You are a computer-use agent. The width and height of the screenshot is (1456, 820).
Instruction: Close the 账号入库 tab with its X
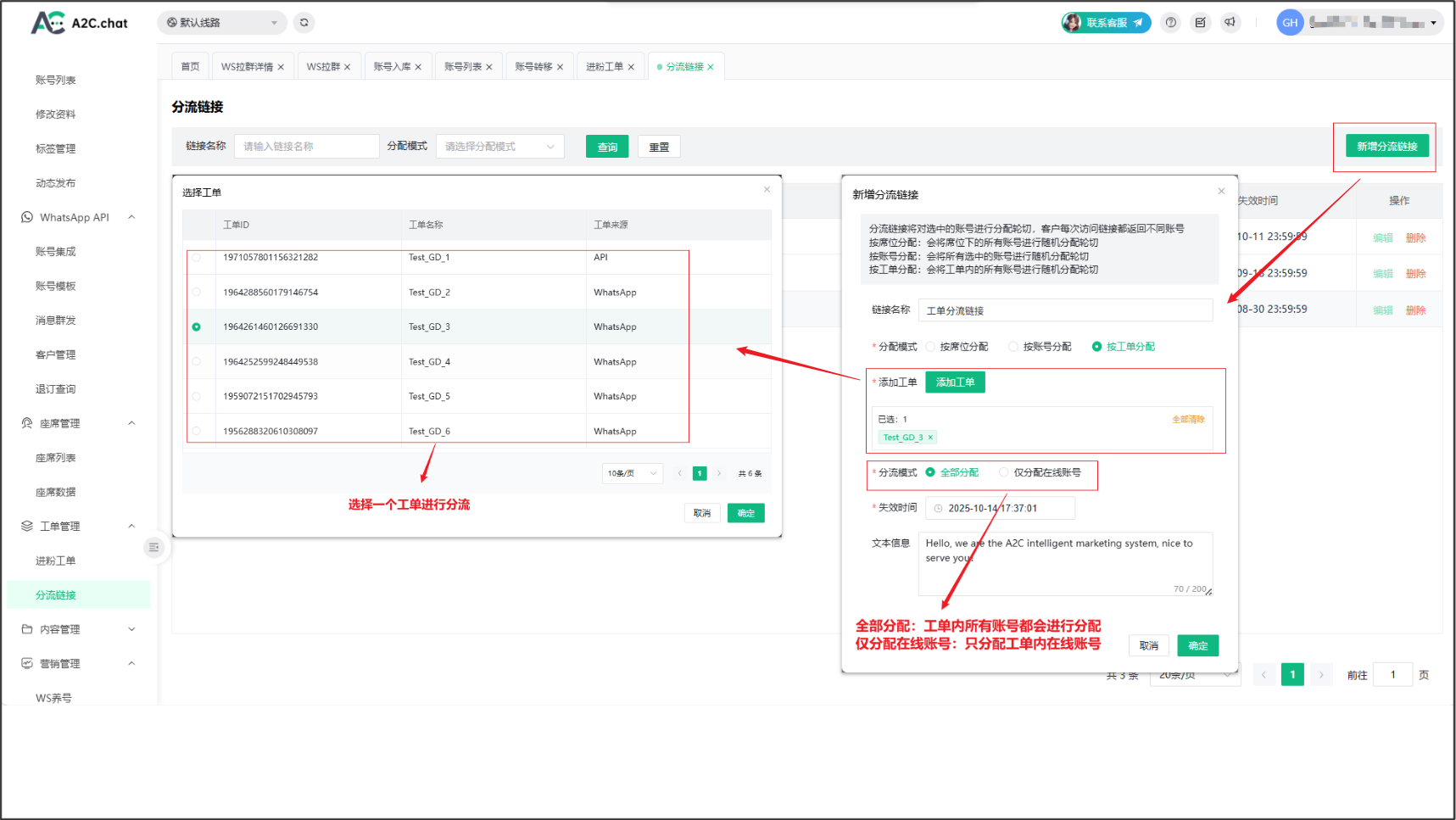pos(418,67)
